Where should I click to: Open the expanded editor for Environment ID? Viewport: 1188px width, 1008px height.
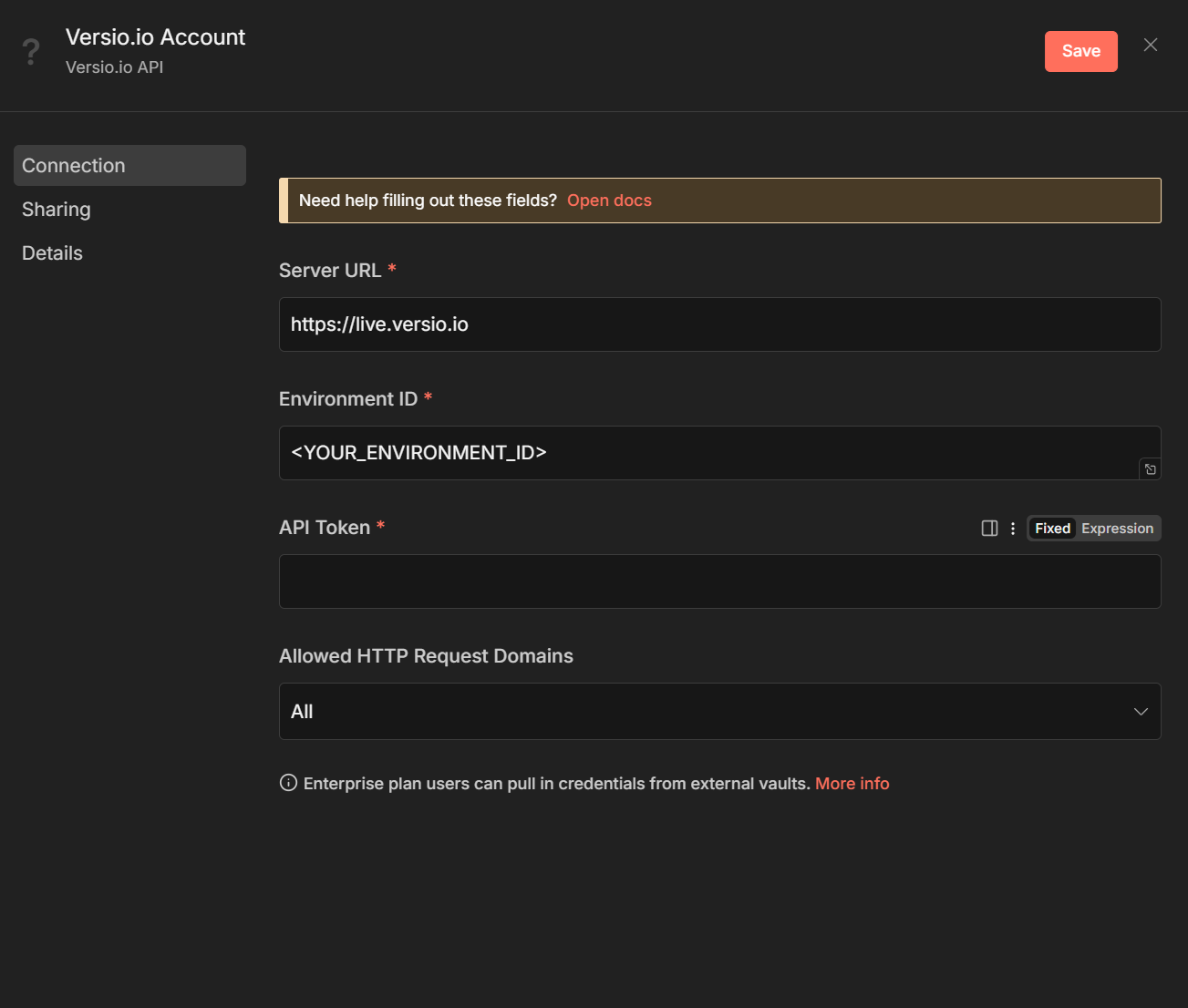(x=1150, y=468)
